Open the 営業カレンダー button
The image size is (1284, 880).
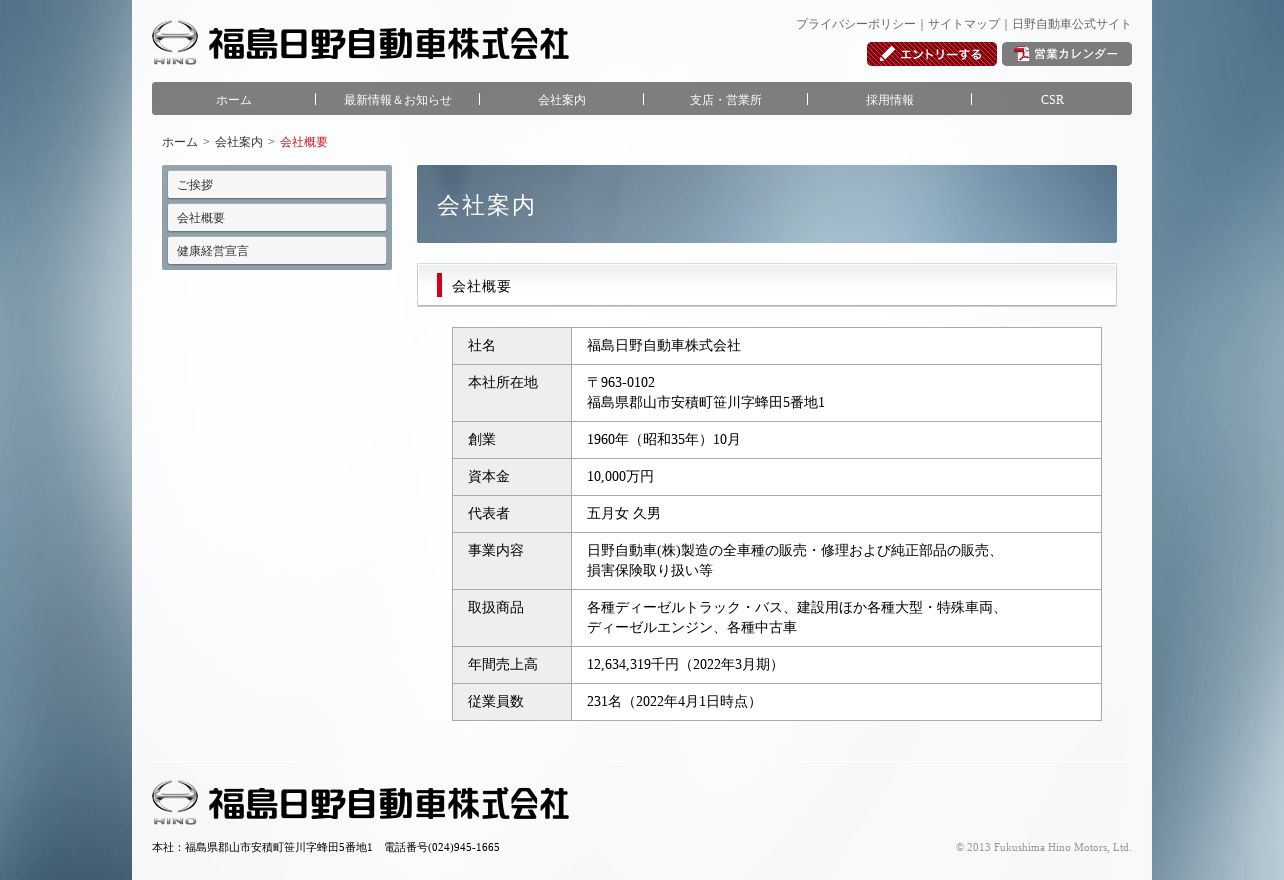click(x=1067, y=54)
